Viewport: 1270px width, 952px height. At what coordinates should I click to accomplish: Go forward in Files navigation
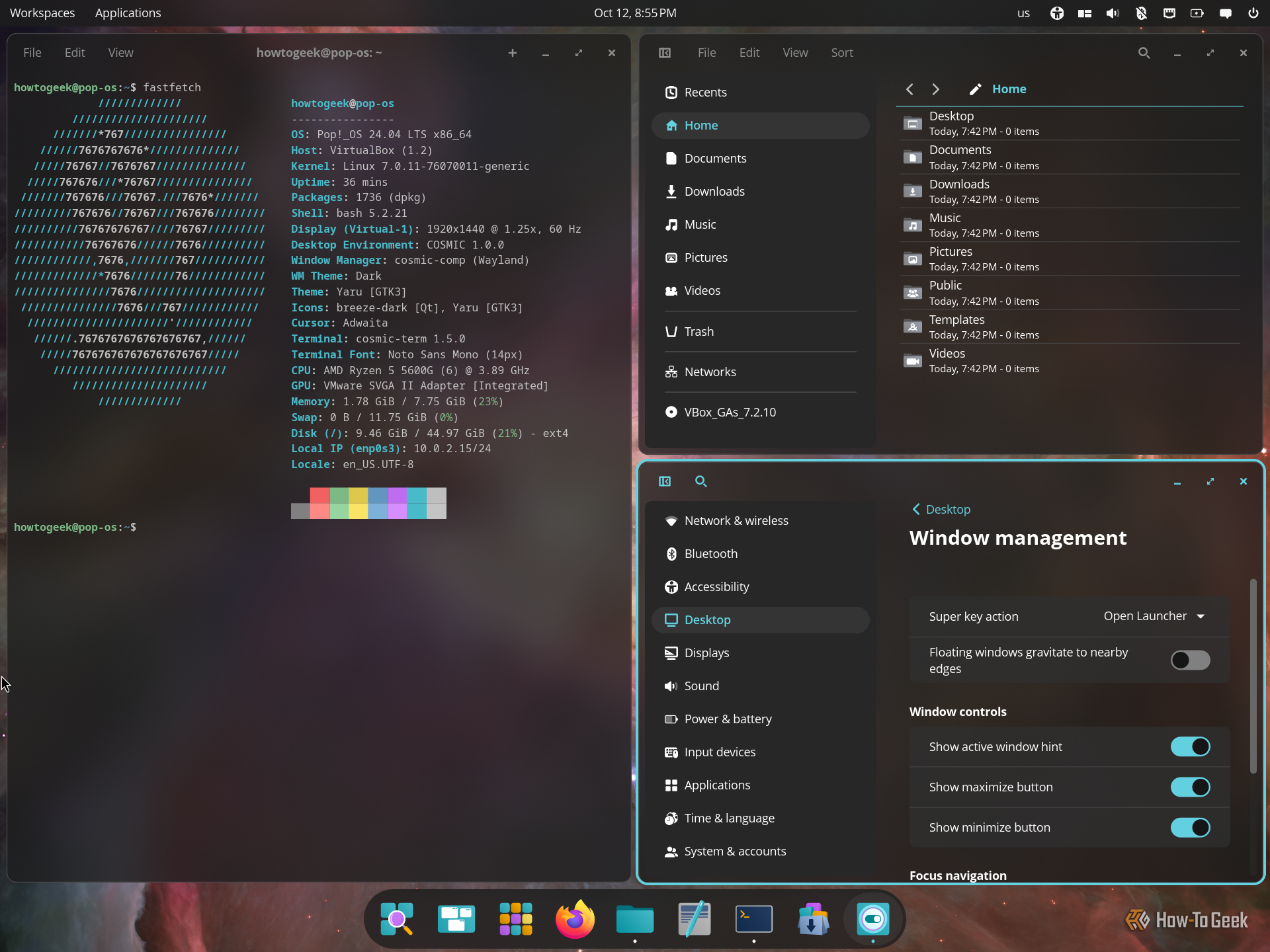click(x=935, y=89)
